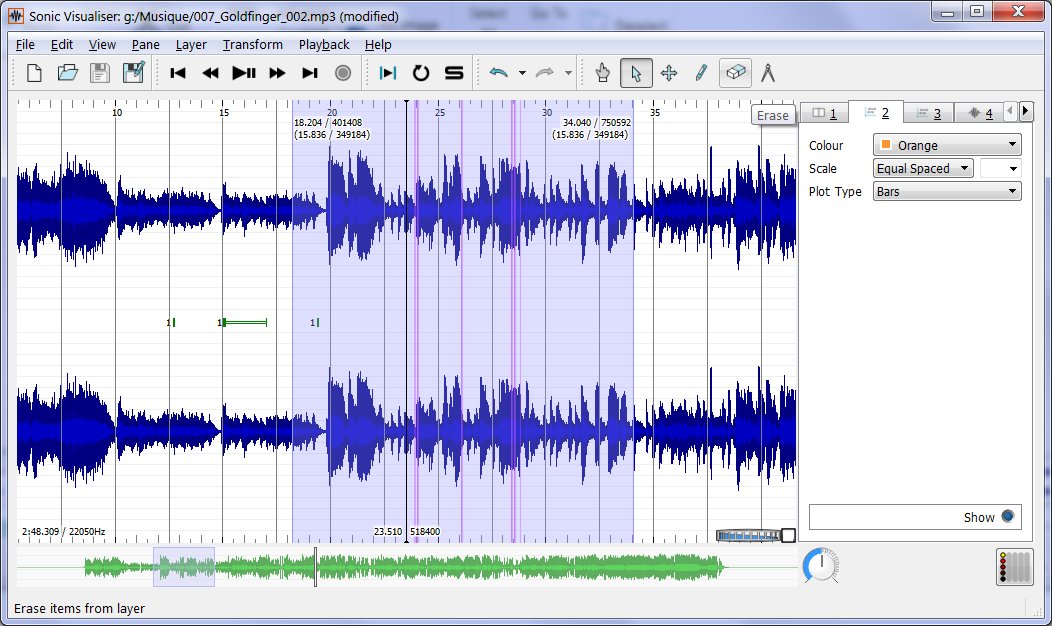This screenshot has width=1052, height=626.
Task: Select the Draw pencil tool
Action: 701,72
